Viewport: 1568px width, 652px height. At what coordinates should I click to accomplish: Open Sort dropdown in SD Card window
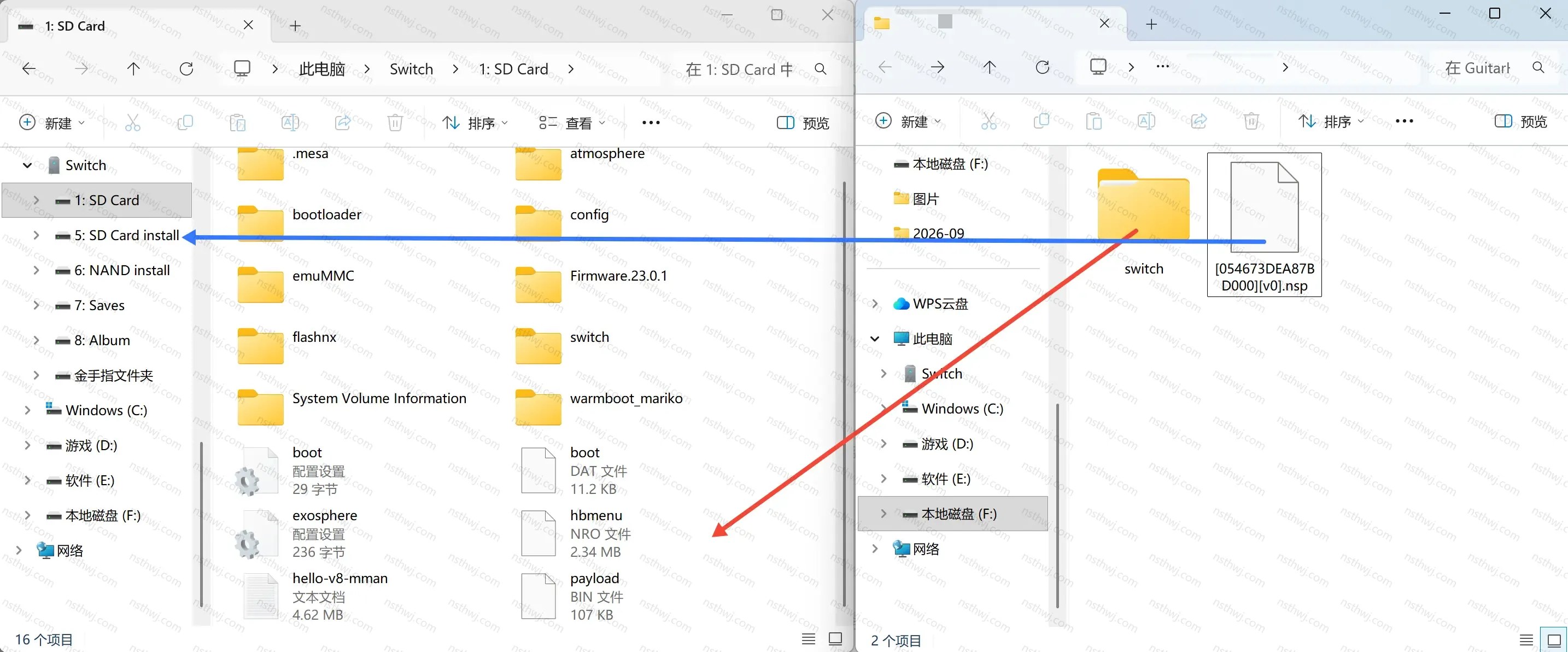coord(475,123)
